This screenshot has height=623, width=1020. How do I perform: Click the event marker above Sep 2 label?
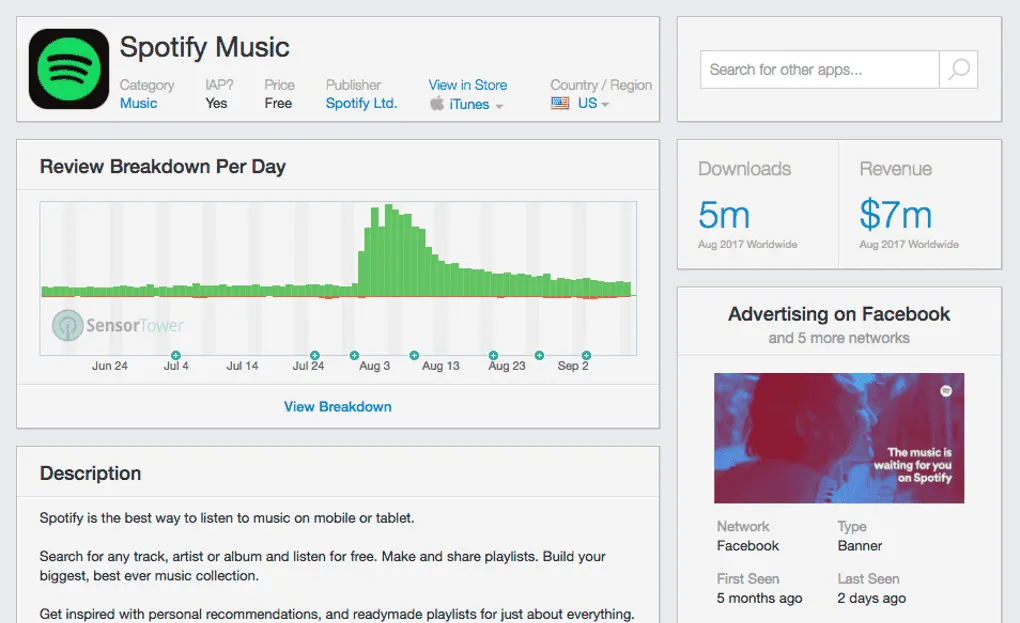[x=586, y=355]
